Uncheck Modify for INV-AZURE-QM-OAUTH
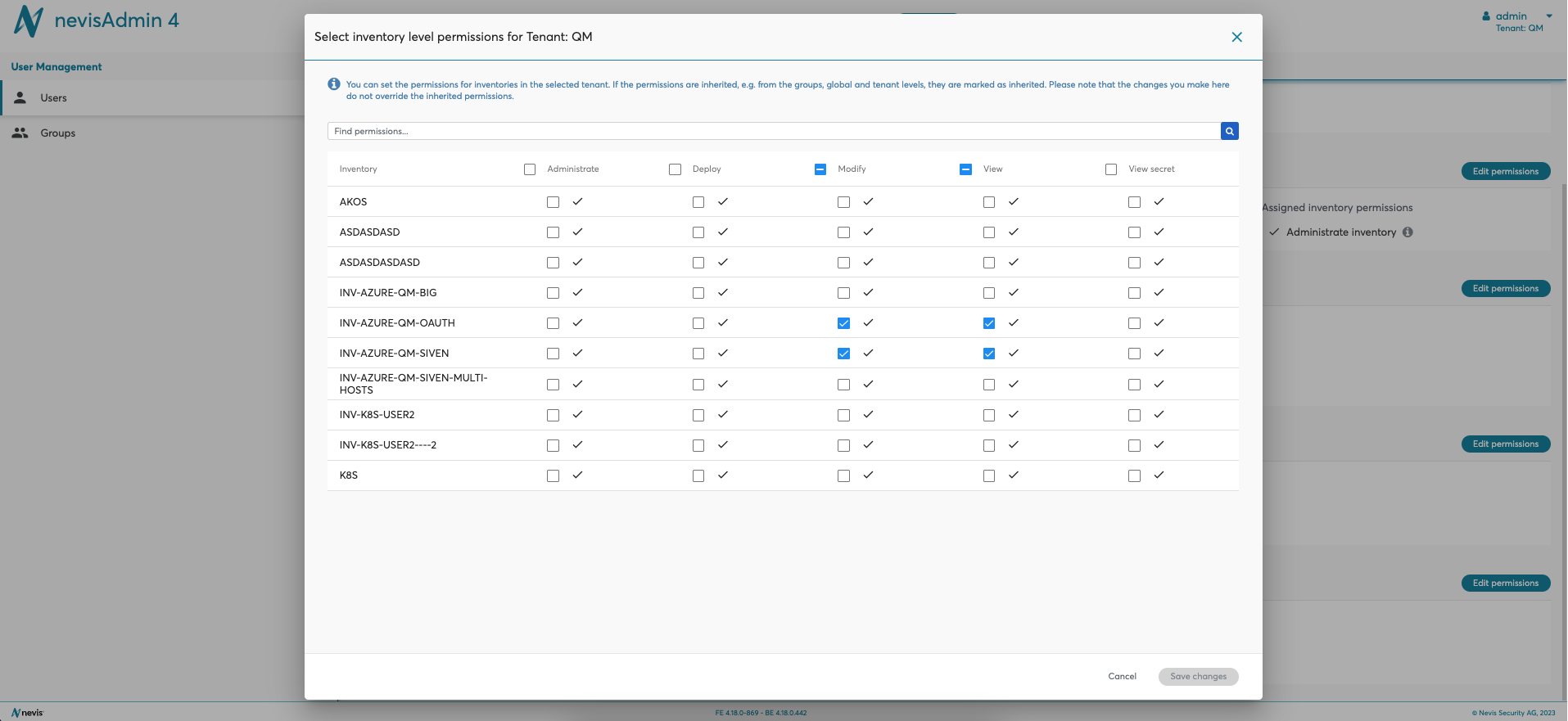 (843, 323)
